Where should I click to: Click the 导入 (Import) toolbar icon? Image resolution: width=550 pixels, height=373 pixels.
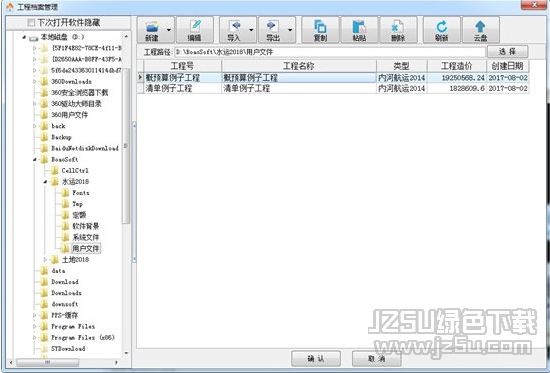tap(234, 30)
